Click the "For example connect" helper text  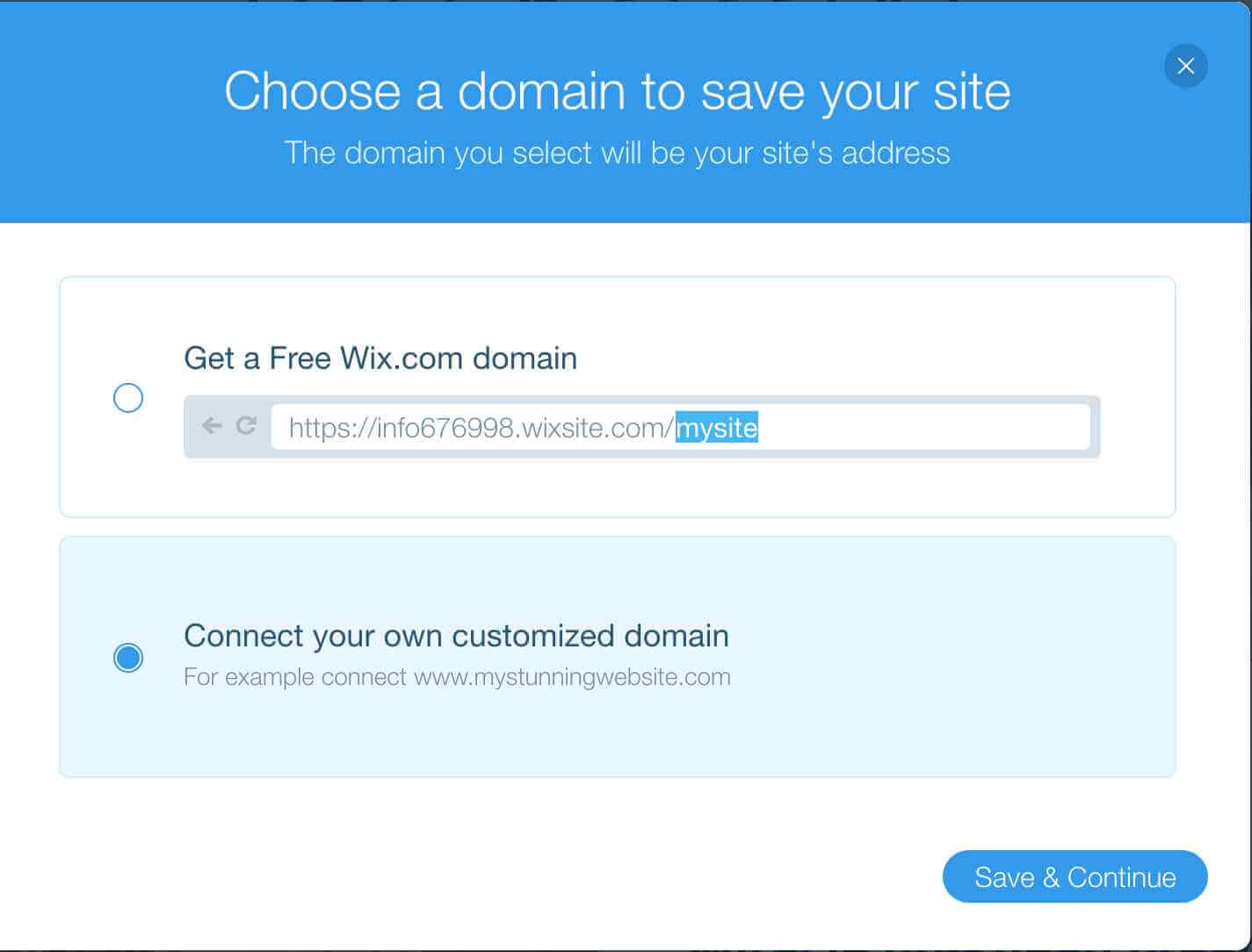295,677
